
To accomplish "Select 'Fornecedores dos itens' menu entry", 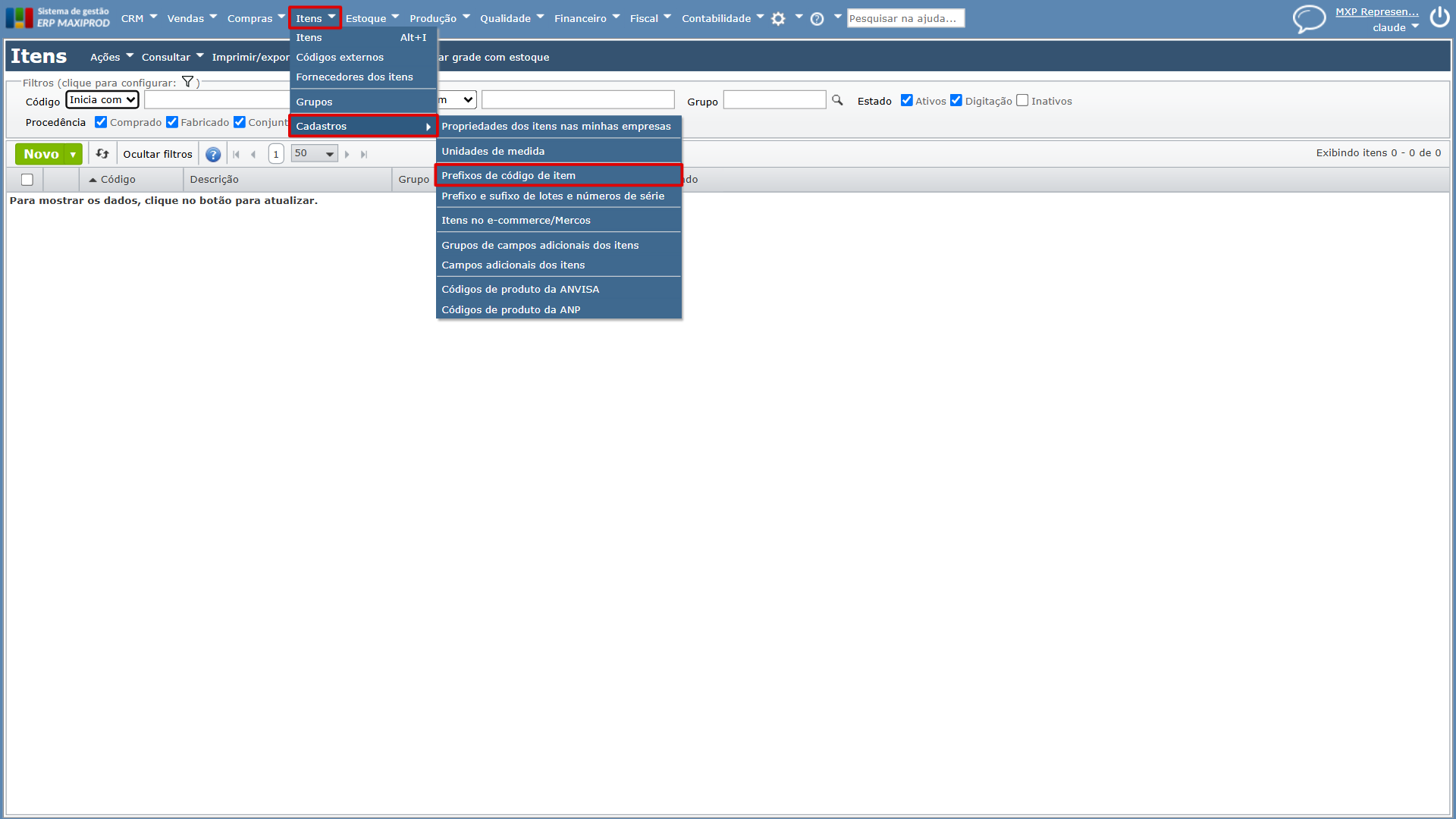I will pos(363,77).
